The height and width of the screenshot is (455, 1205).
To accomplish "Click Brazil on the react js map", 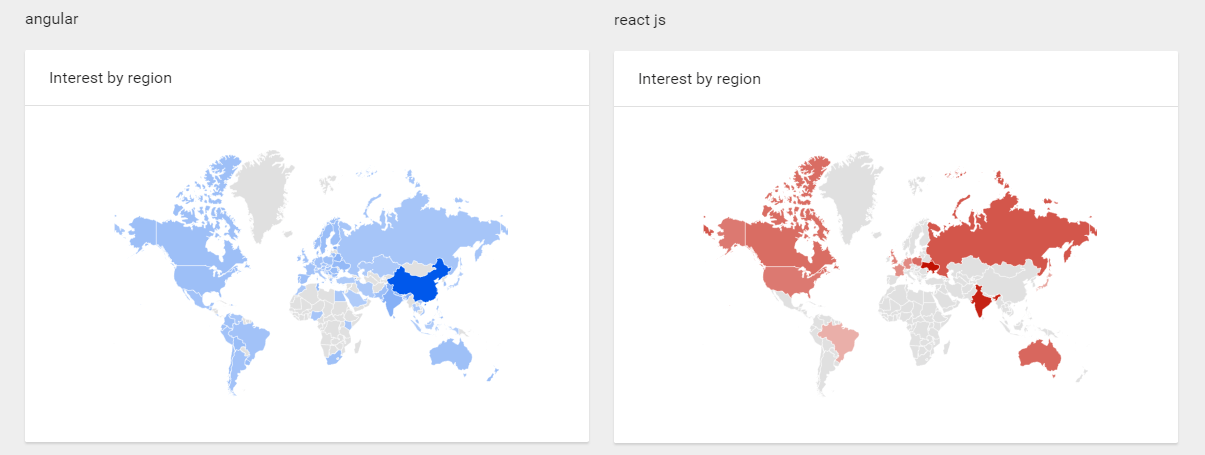I will (842, 338).
